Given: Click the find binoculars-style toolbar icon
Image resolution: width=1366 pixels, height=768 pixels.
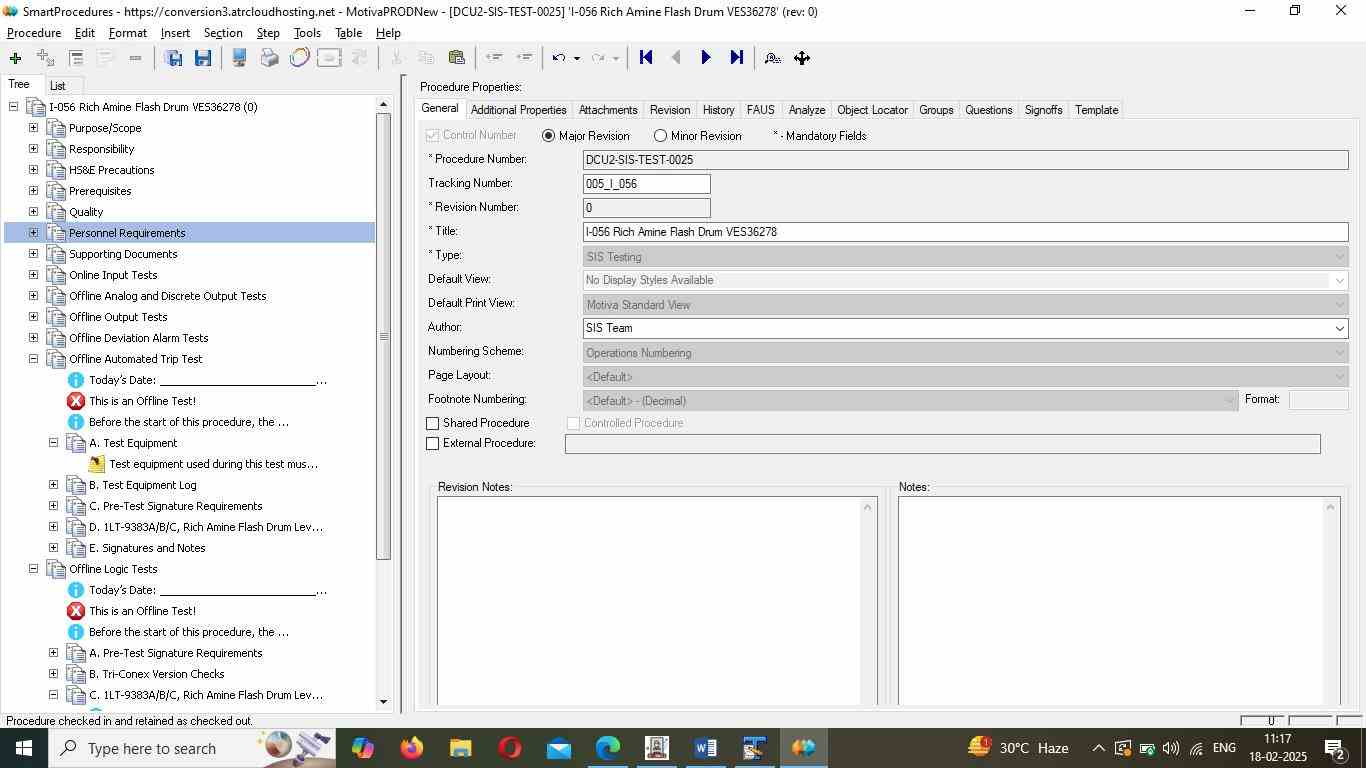Looking at the screenshot, I should 773,58.
